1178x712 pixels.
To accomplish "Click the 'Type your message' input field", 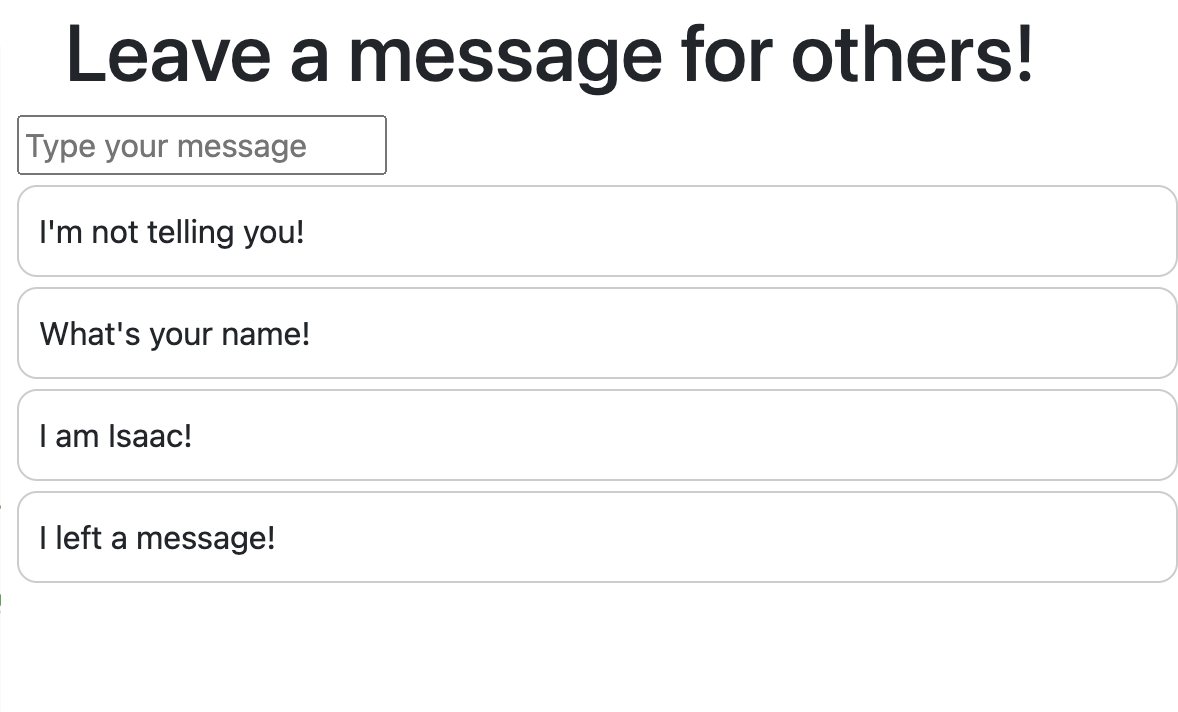I will pyautogui.click(x=201, y=145).
